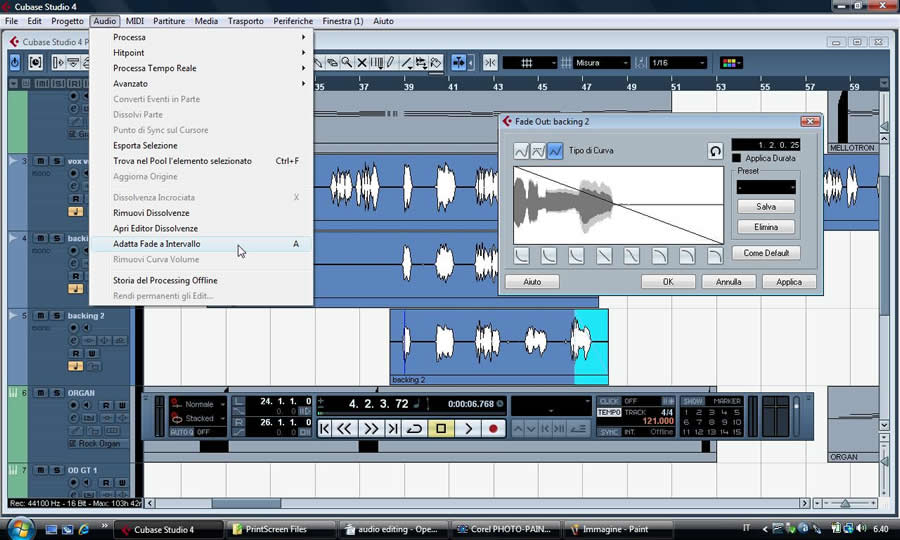The width and height of the screenshot is (900, 540).
Task: Click the Applica button
Action: (x=788, y=282)
